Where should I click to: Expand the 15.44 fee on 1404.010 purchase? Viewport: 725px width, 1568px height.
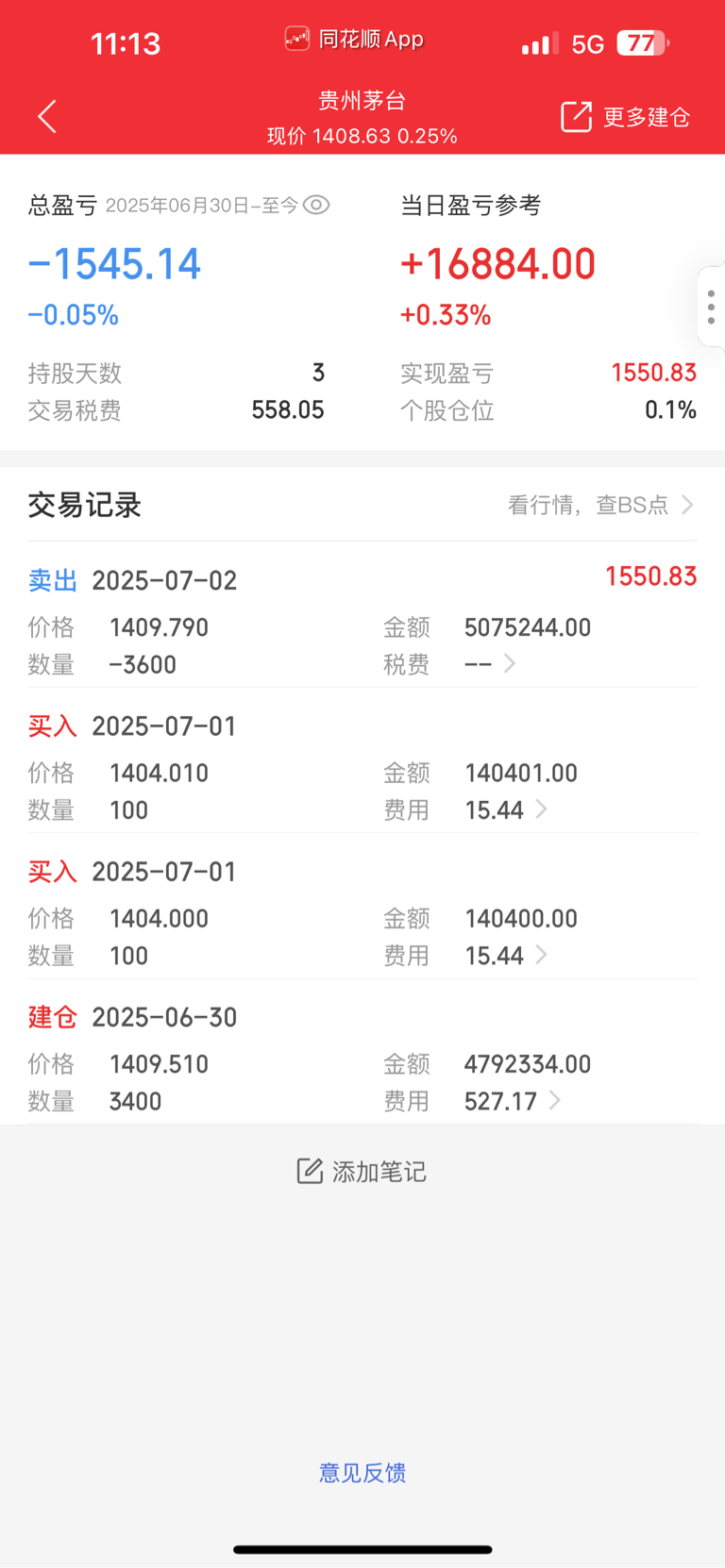[541, 809]
